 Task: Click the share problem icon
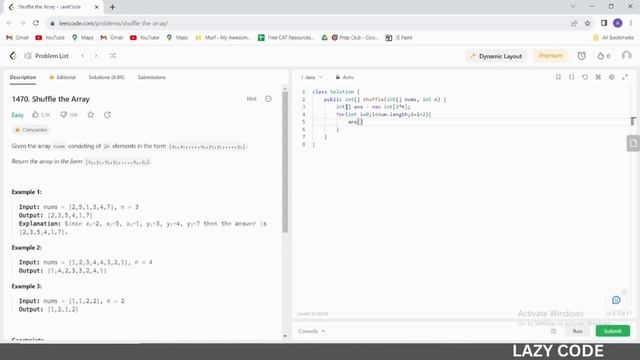click(x=107, y=115)
